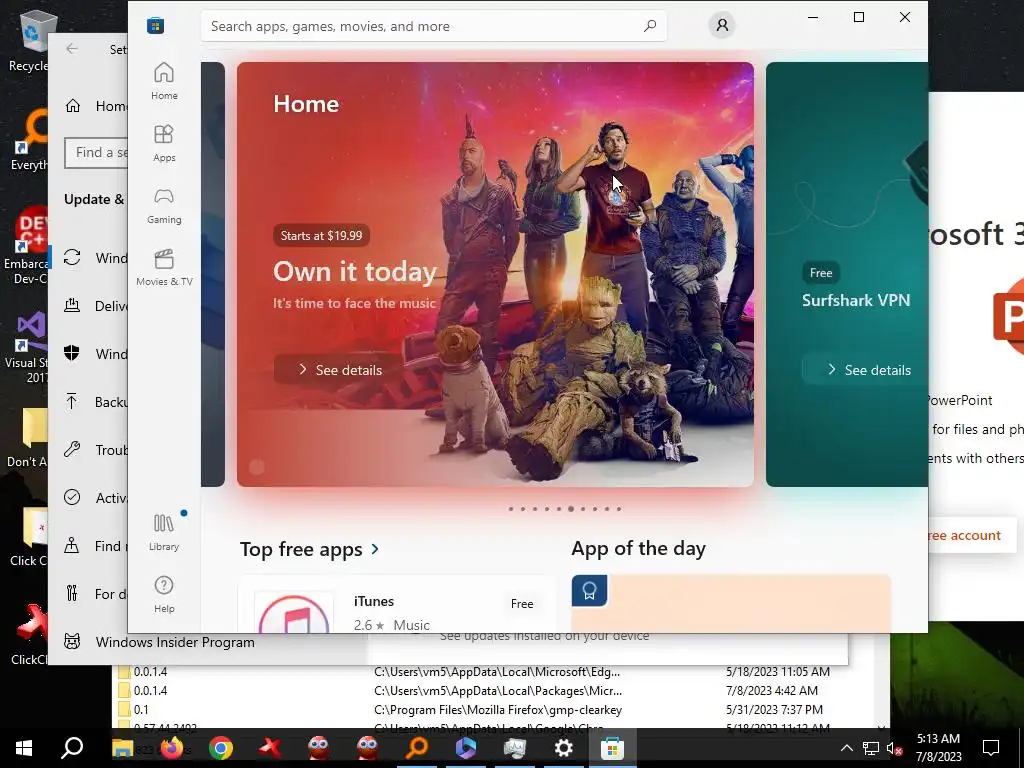Open Windows Update in Settings sidebar
Viewport: 1024px width, 768px height.
[x=89, y=258]
